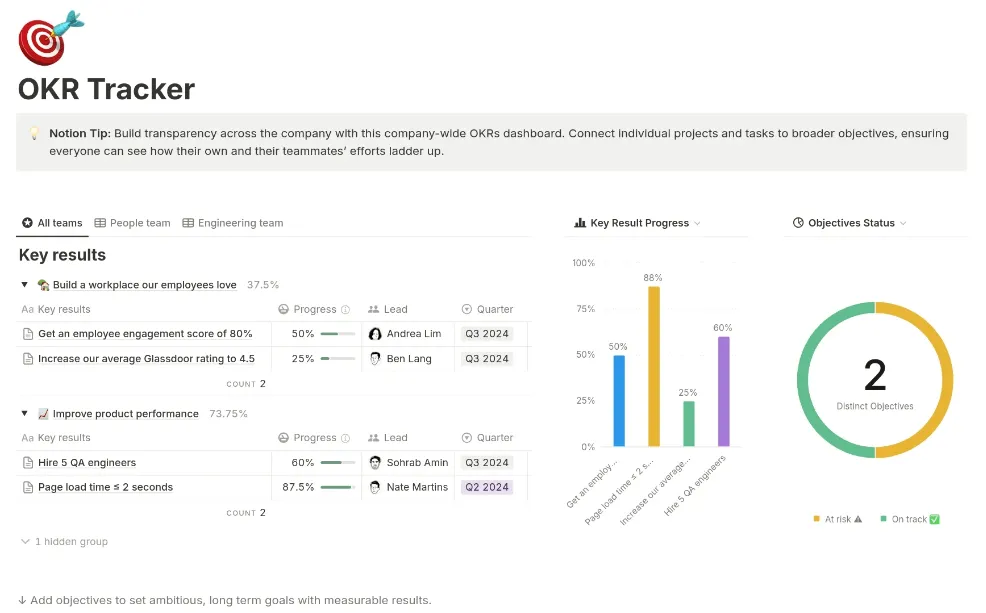Screen dimensions: 986x613
Task: Click the Quarter icon in product performance header
Action: (x=467, y=438)
